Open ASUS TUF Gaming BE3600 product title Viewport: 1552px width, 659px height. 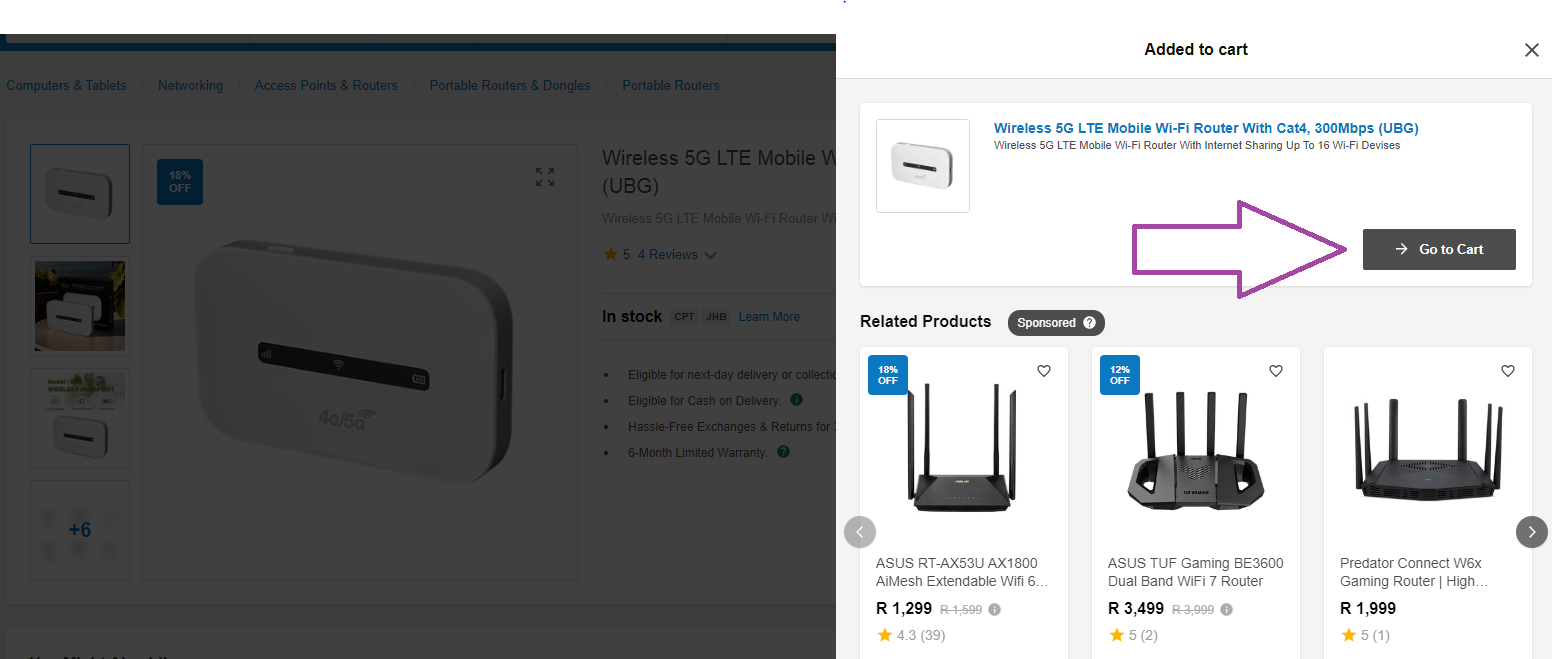point(1196,572)
